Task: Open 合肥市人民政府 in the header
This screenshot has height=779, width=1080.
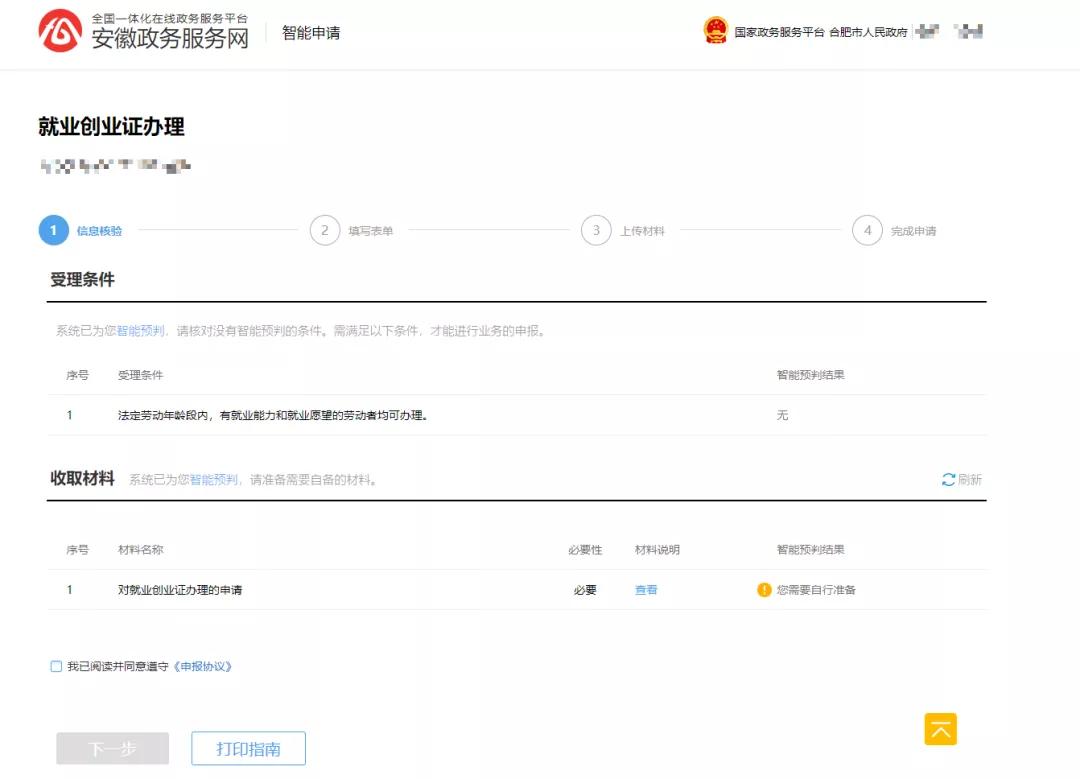Action: [x=866, y=31]
